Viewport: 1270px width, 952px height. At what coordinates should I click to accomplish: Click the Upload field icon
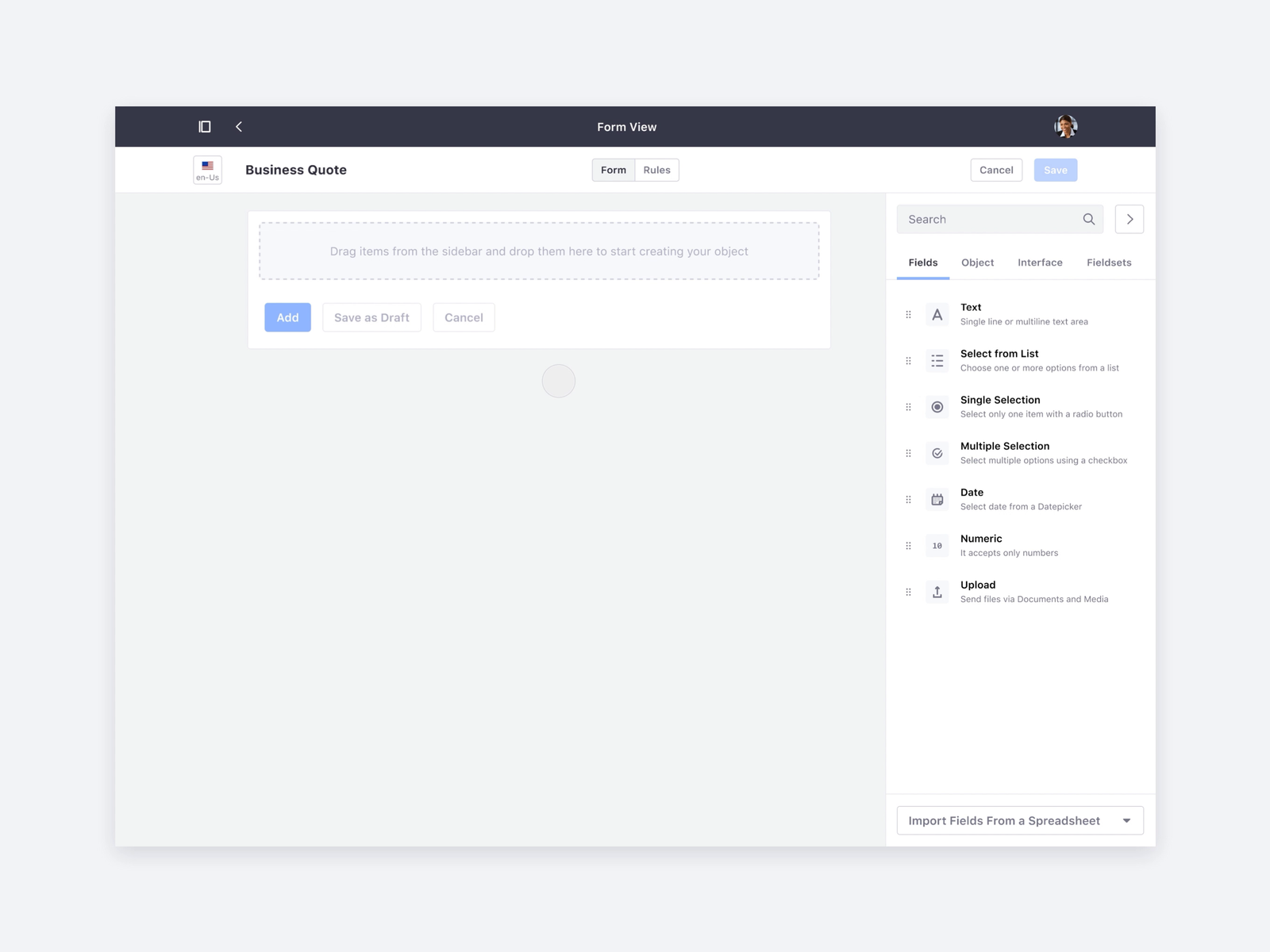[937, 591]
